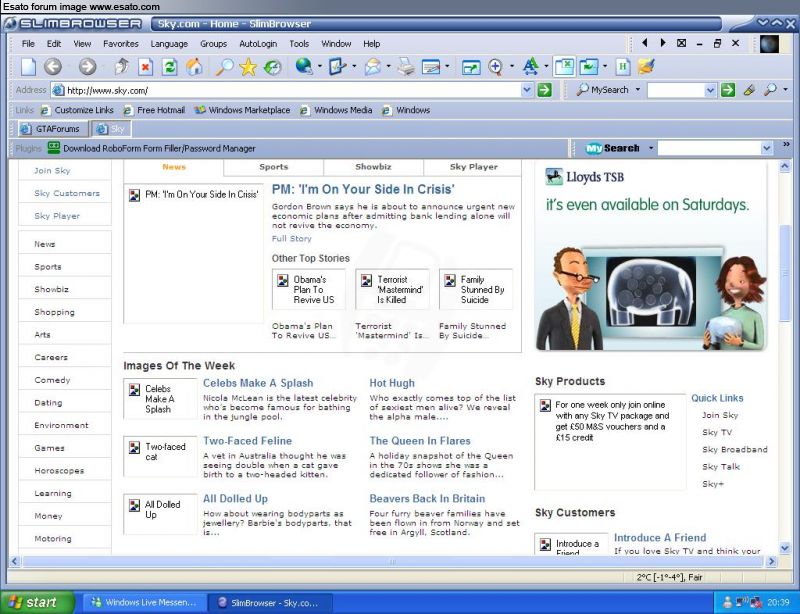Open the Groups menu
Viewport: 800px width, 614px height.
[x=213, y=44]
